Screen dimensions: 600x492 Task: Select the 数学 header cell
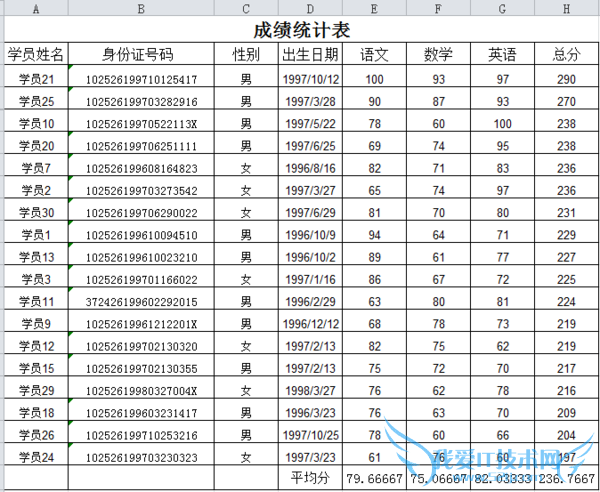coord(438,54)
